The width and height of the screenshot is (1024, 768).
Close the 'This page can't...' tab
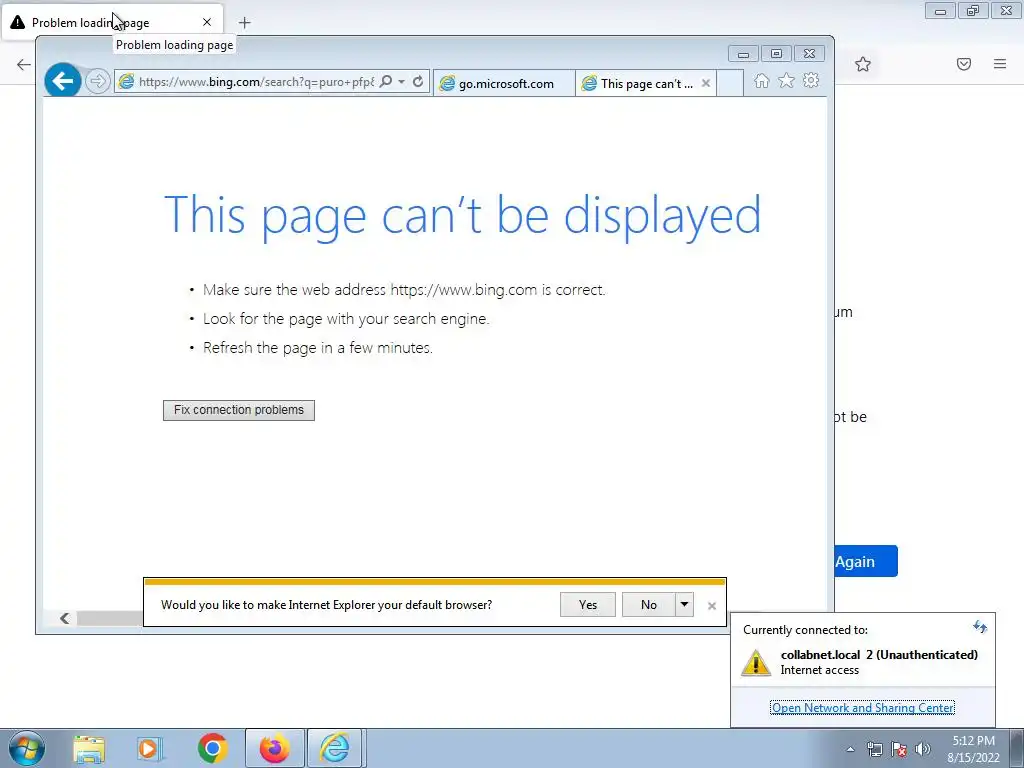[x=705, y=84]
